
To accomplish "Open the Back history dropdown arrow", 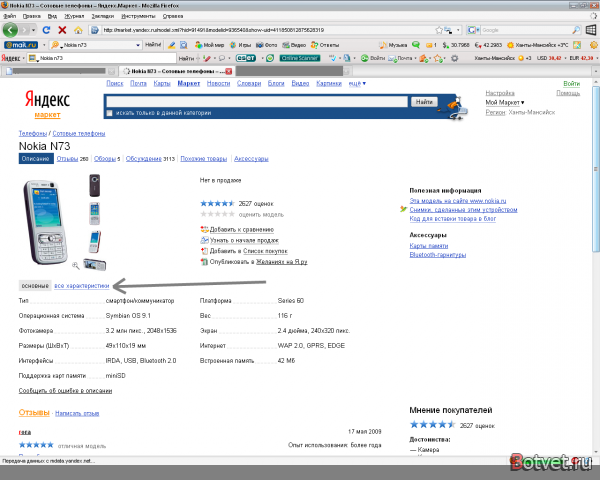I will click(x=34, y=30).
